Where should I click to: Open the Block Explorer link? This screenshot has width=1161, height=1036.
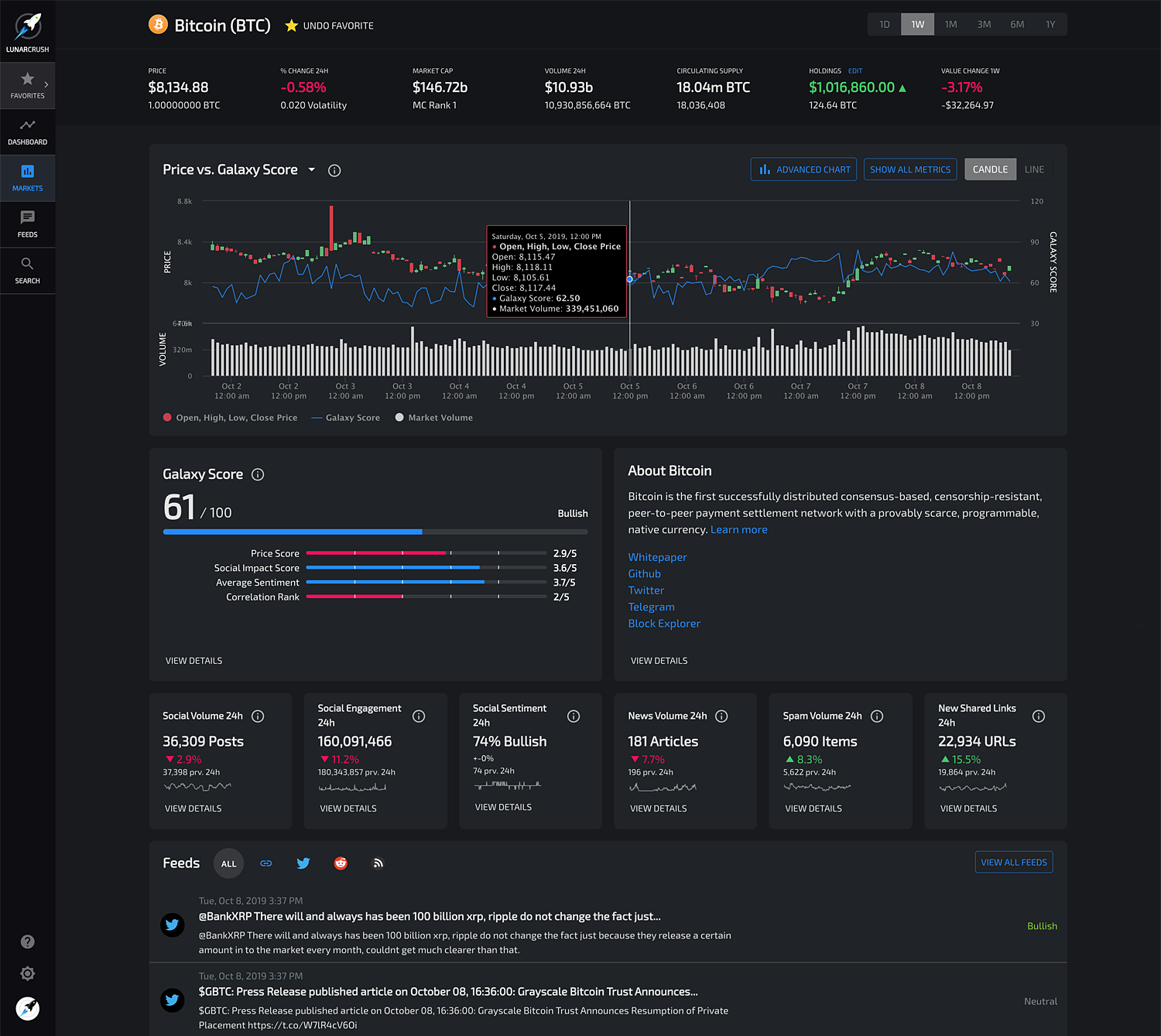(x=664, y=624)
